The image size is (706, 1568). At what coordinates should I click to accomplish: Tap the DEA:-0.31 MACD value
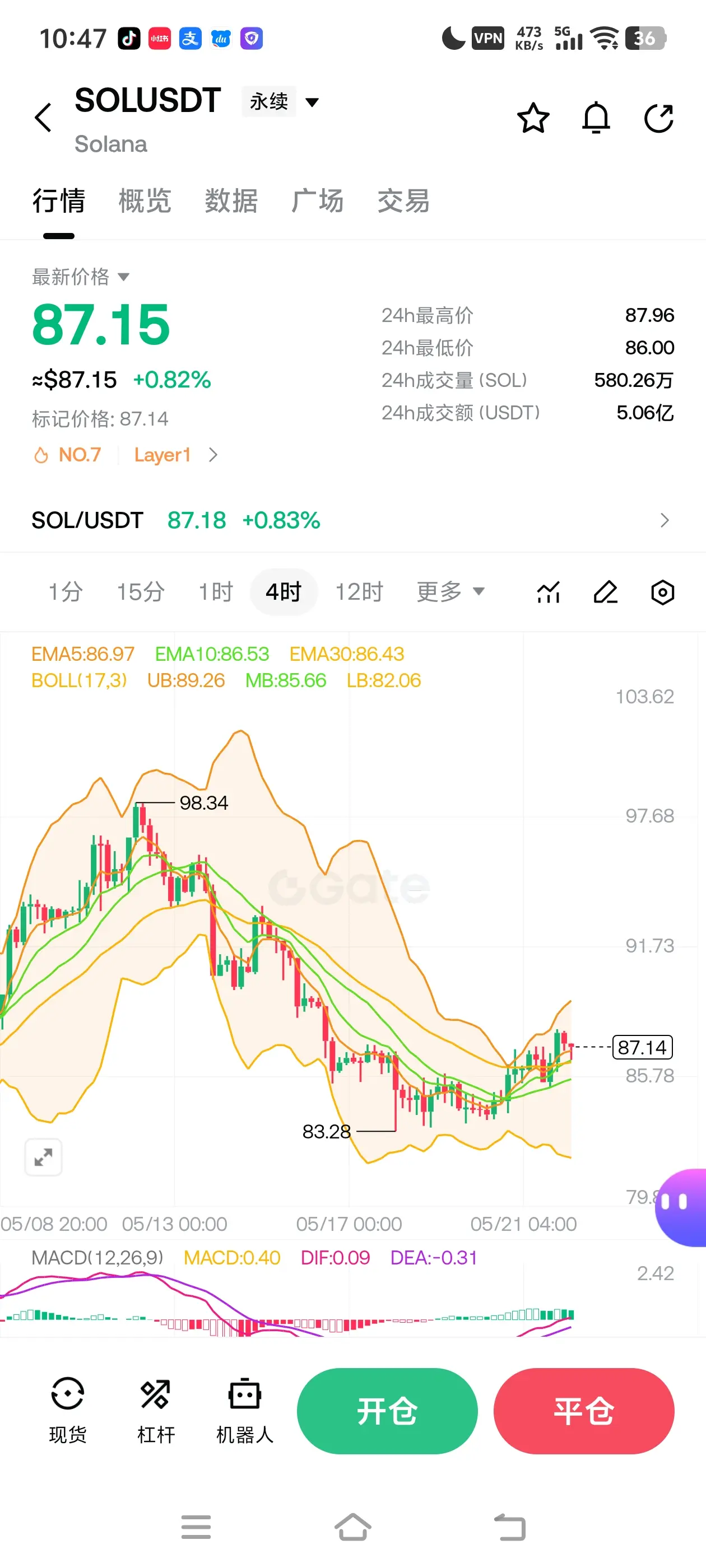point(434,1258)
